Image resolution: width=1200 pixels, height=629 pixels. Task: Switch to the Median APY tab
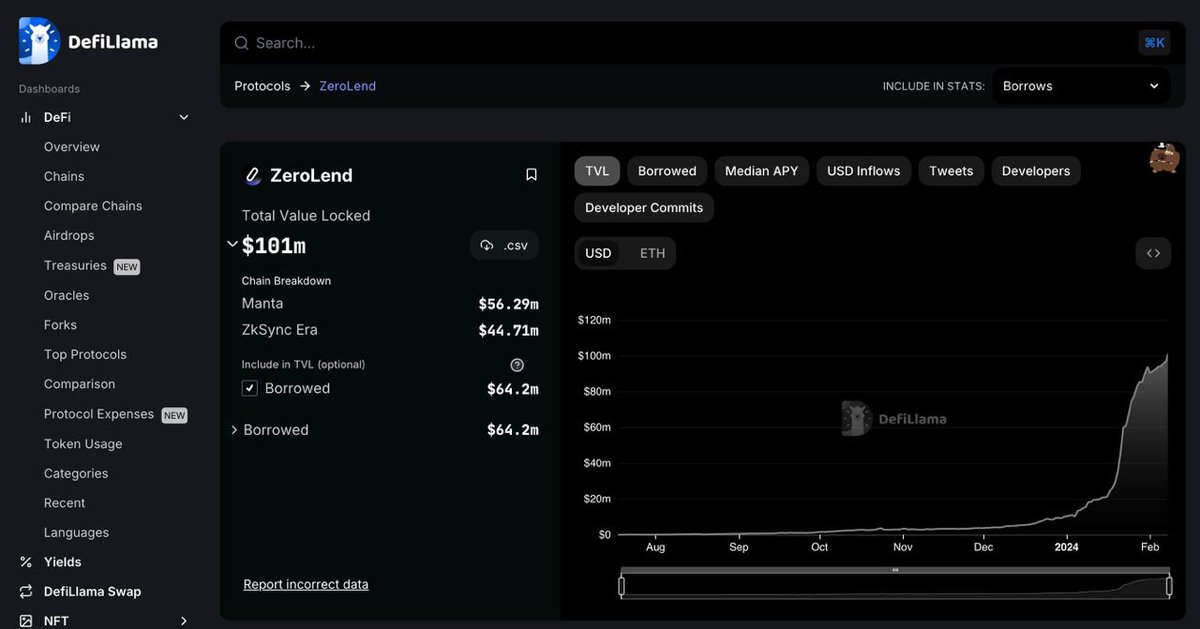[x=761, y=170]
